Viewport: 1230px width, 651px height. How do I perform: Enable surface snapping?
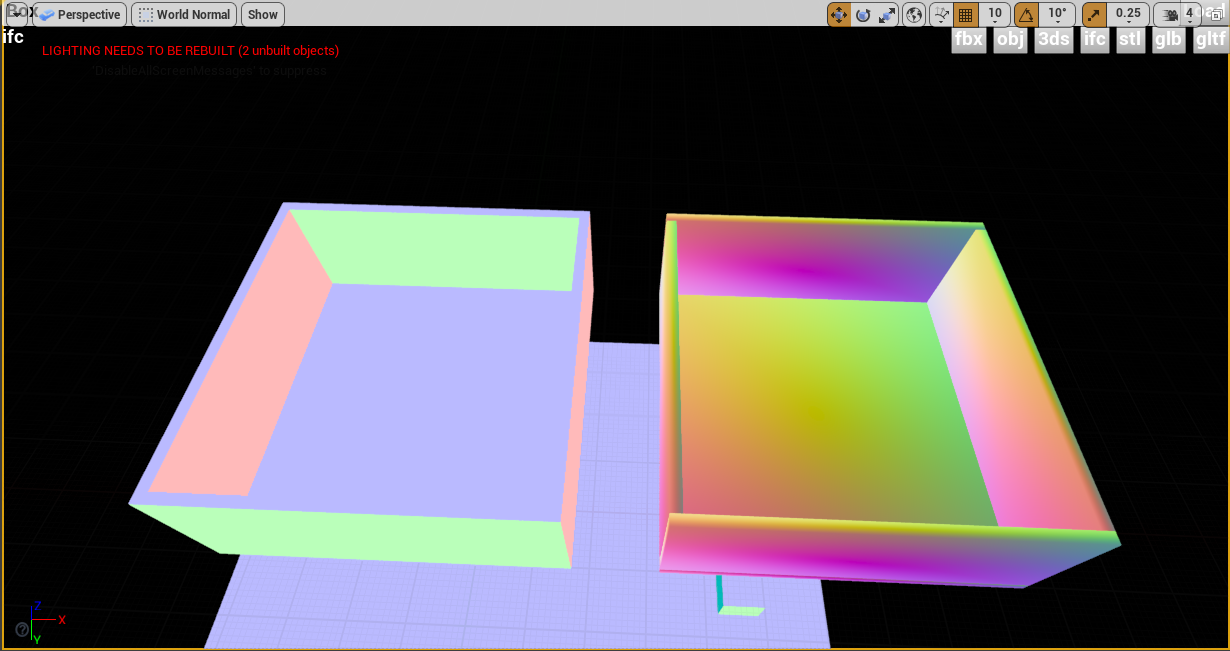942,14
